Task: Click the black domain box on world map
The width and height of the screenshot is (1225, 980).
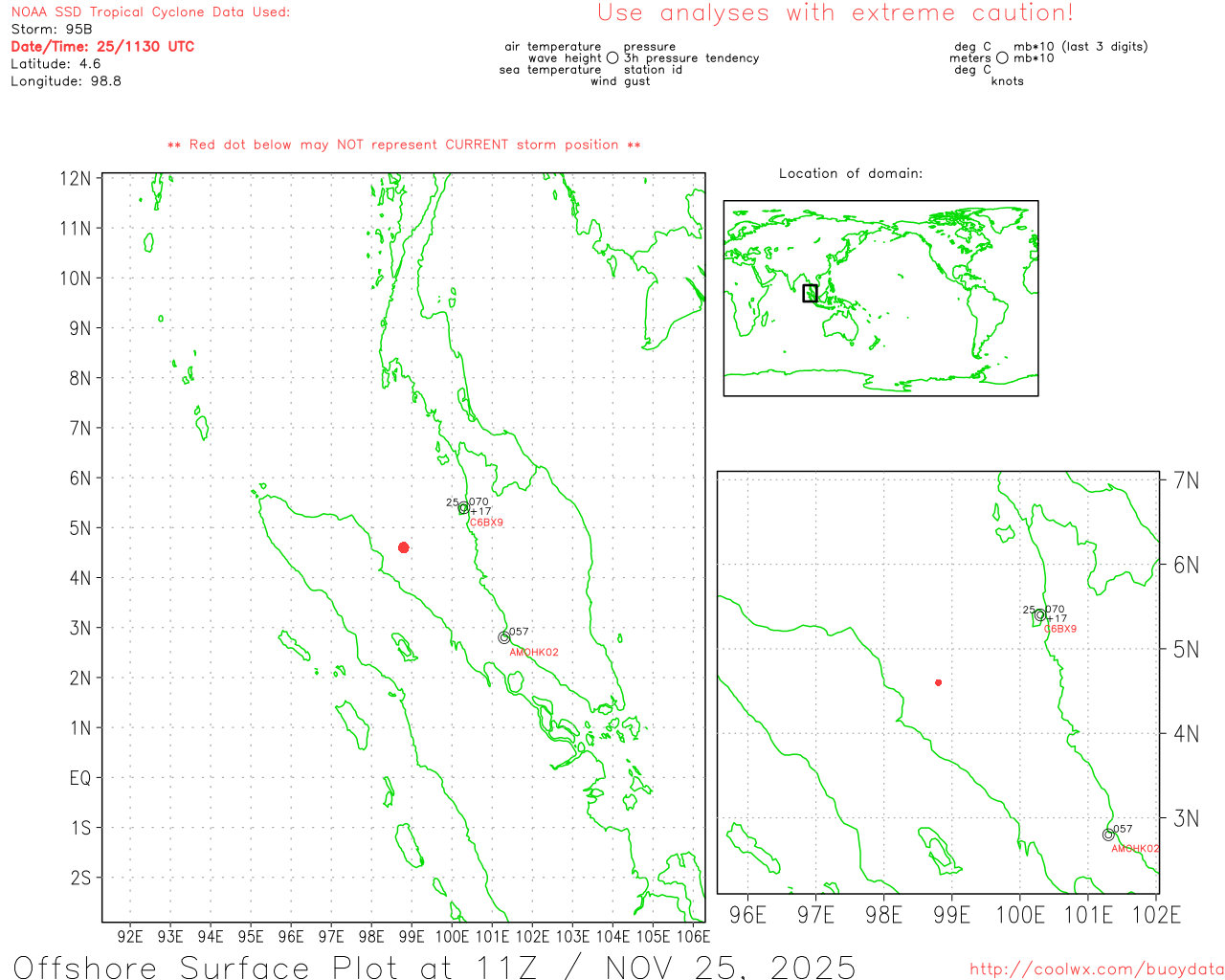Action: click(810, 293)
